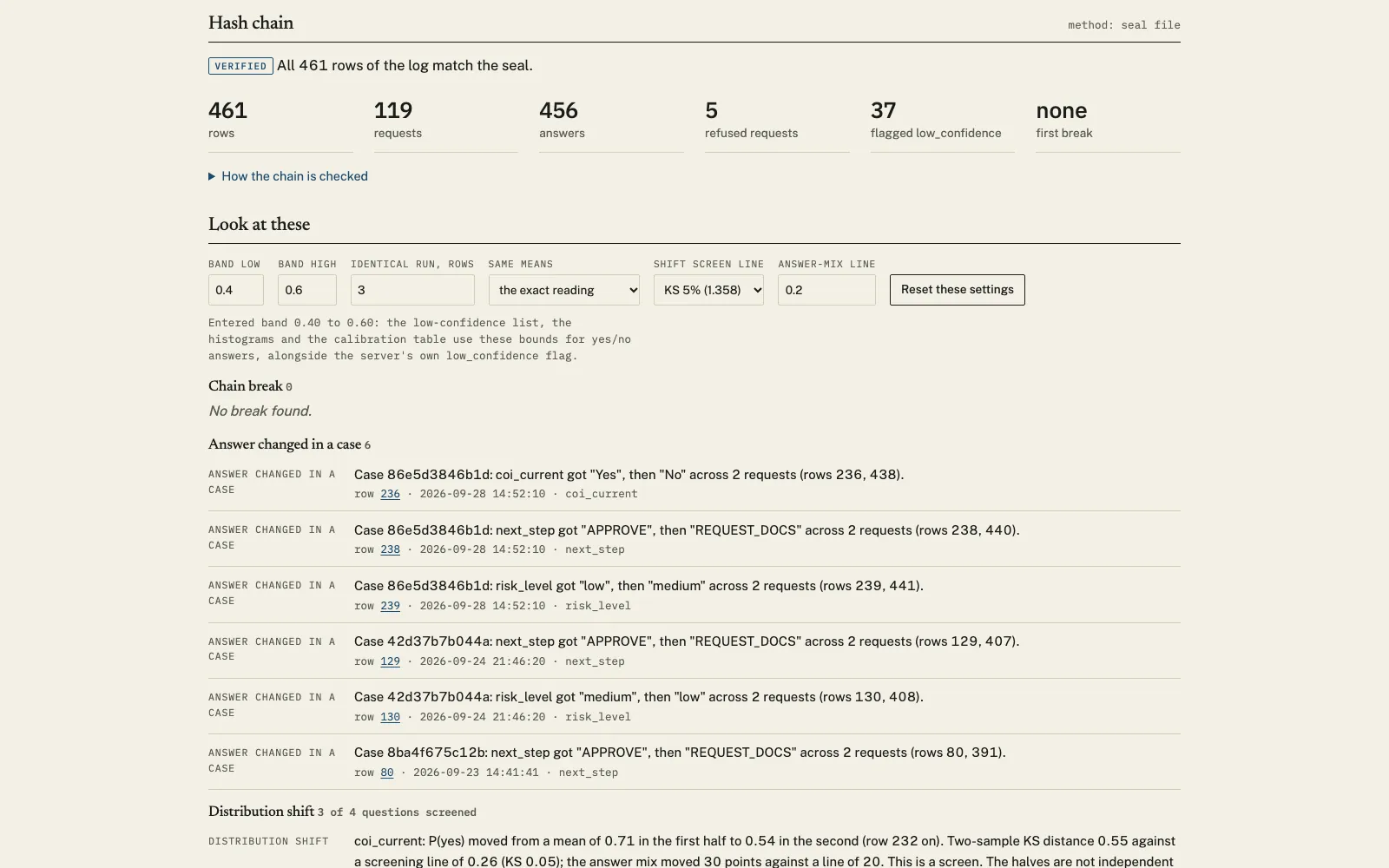Click the 'none' first break value

coord(1061,110)
